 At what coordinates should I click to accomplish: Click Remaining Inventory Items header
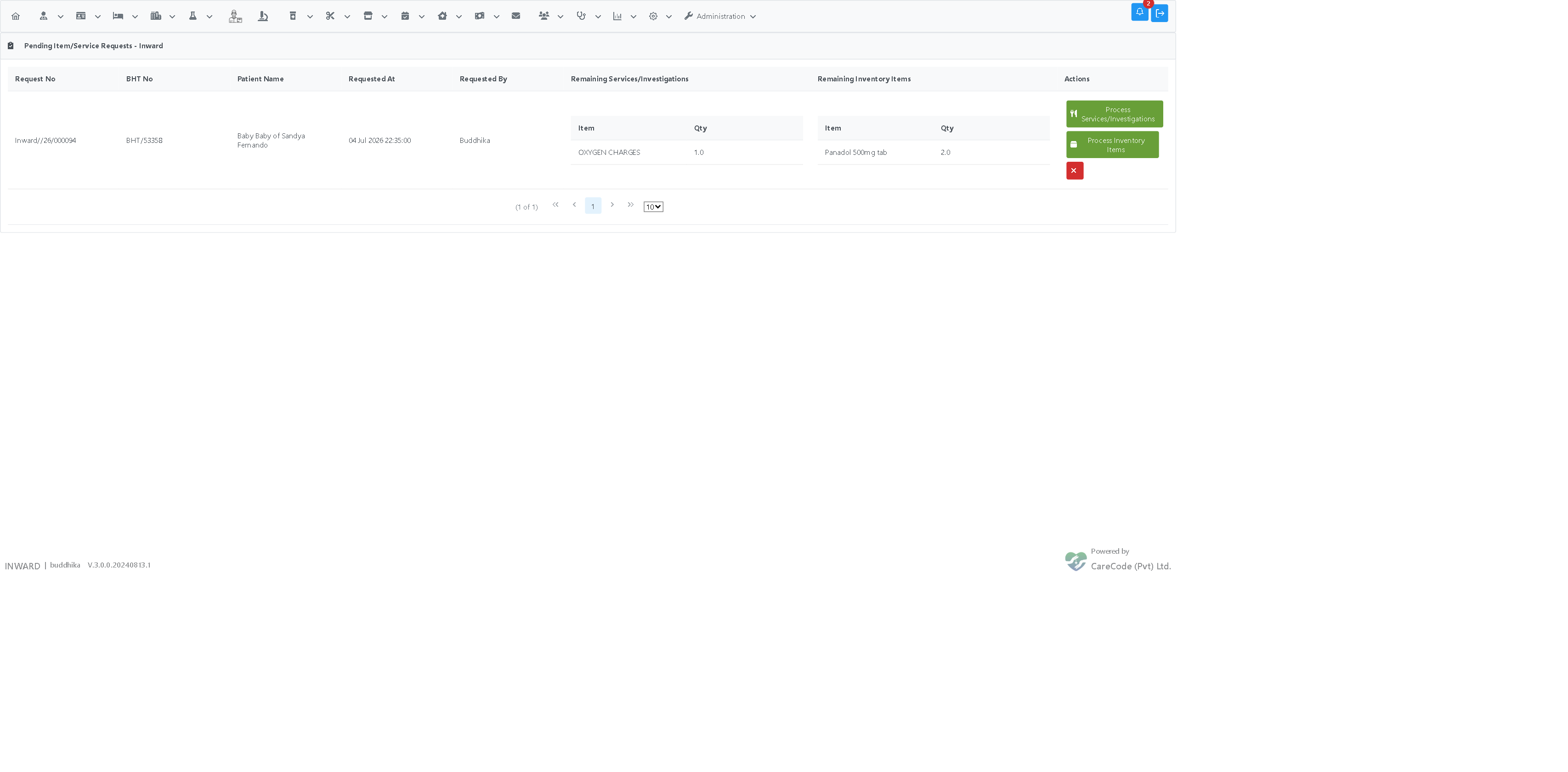(x=864, y=79)
